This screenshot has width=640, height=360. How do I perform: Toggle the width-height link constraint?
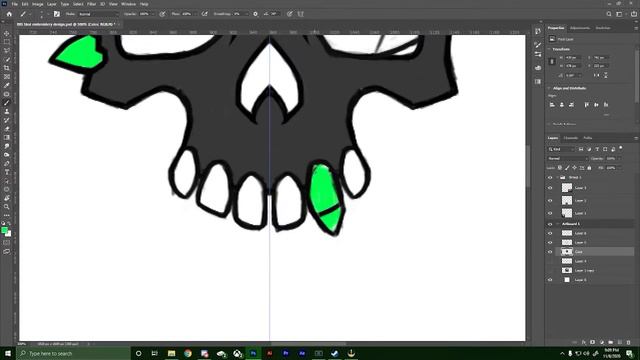(x=552, y=62)
